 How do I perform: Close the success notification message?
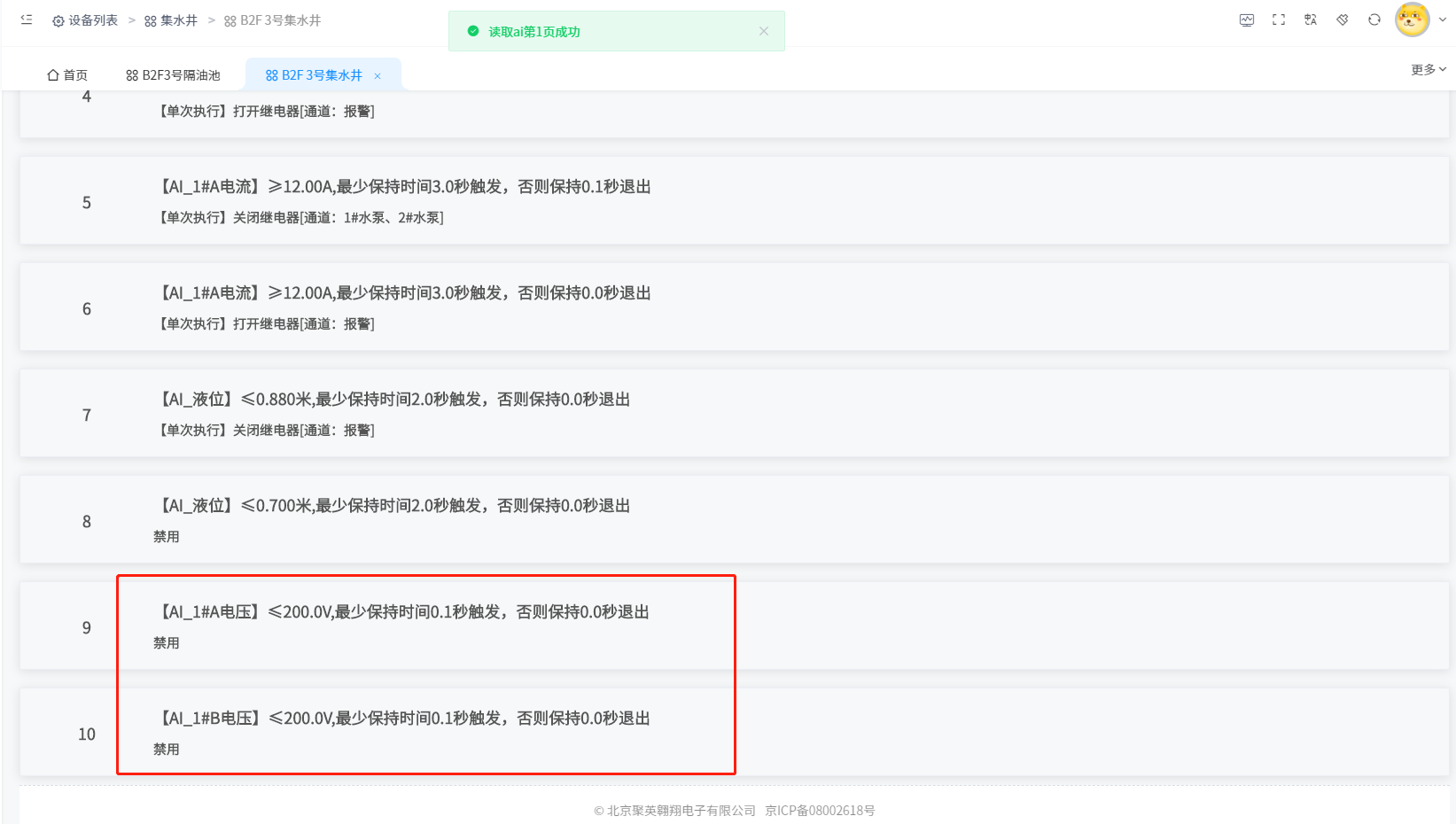point(764,31)
